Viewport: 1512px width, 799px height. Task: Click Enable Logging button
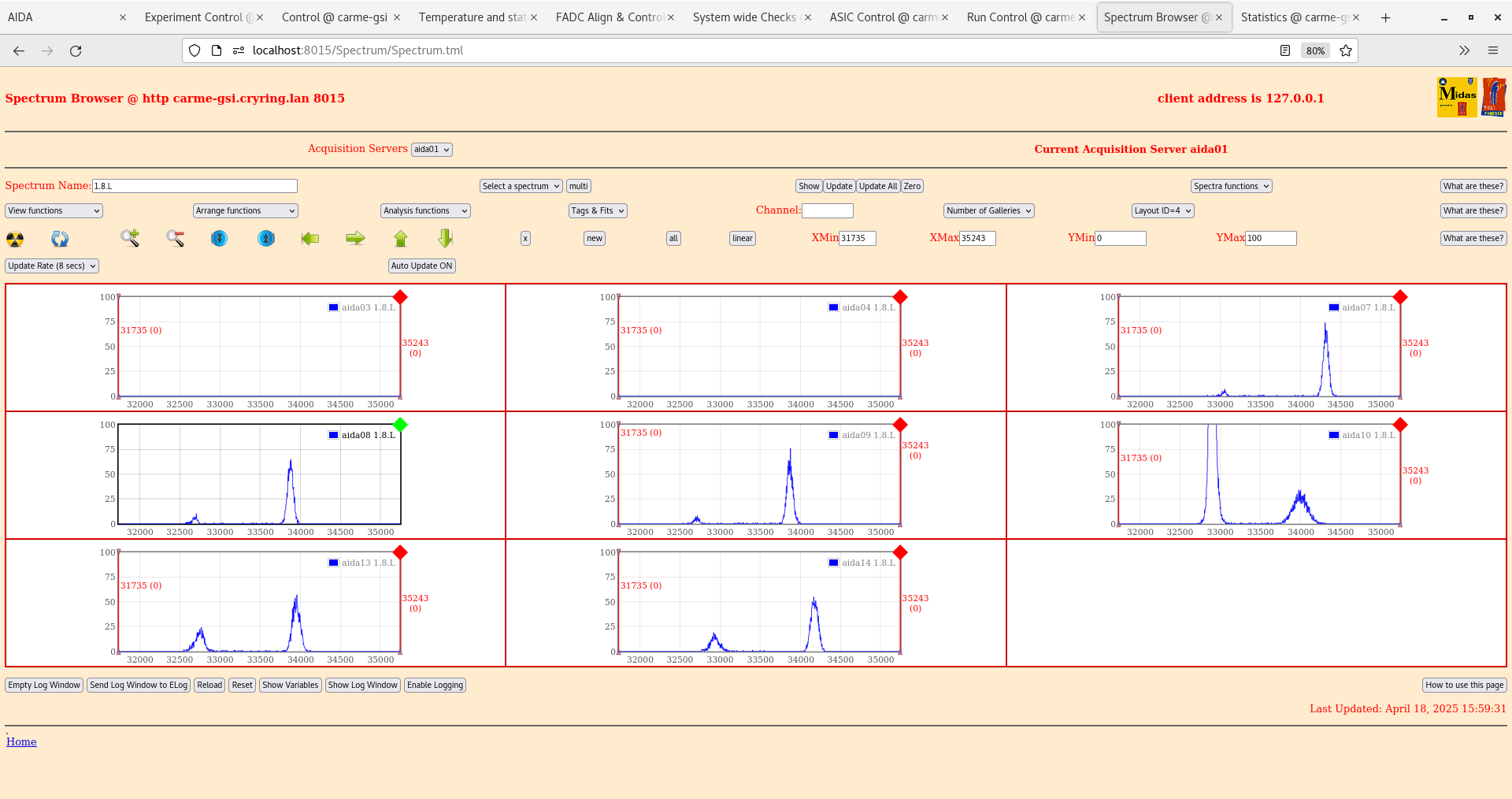pyautogui.click(x=435, y=686)
